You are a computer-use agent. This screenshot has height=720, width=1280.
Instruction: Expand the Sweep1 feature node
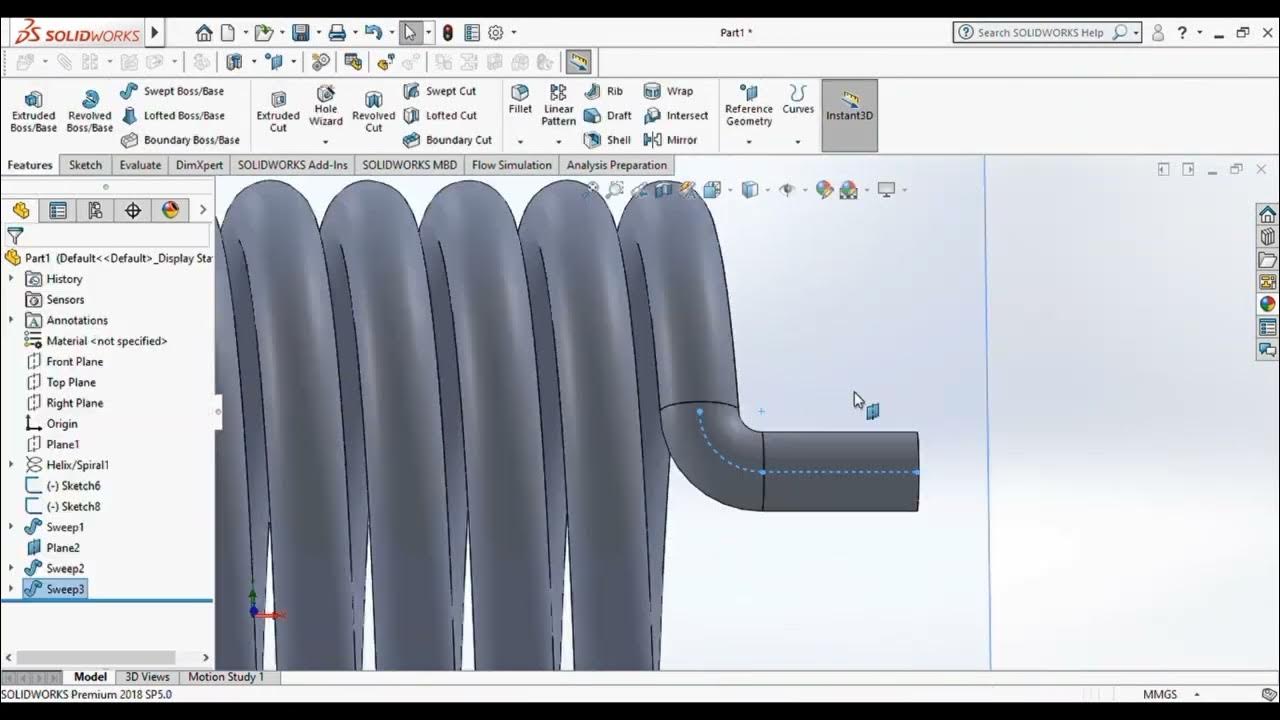click(11, 527)
